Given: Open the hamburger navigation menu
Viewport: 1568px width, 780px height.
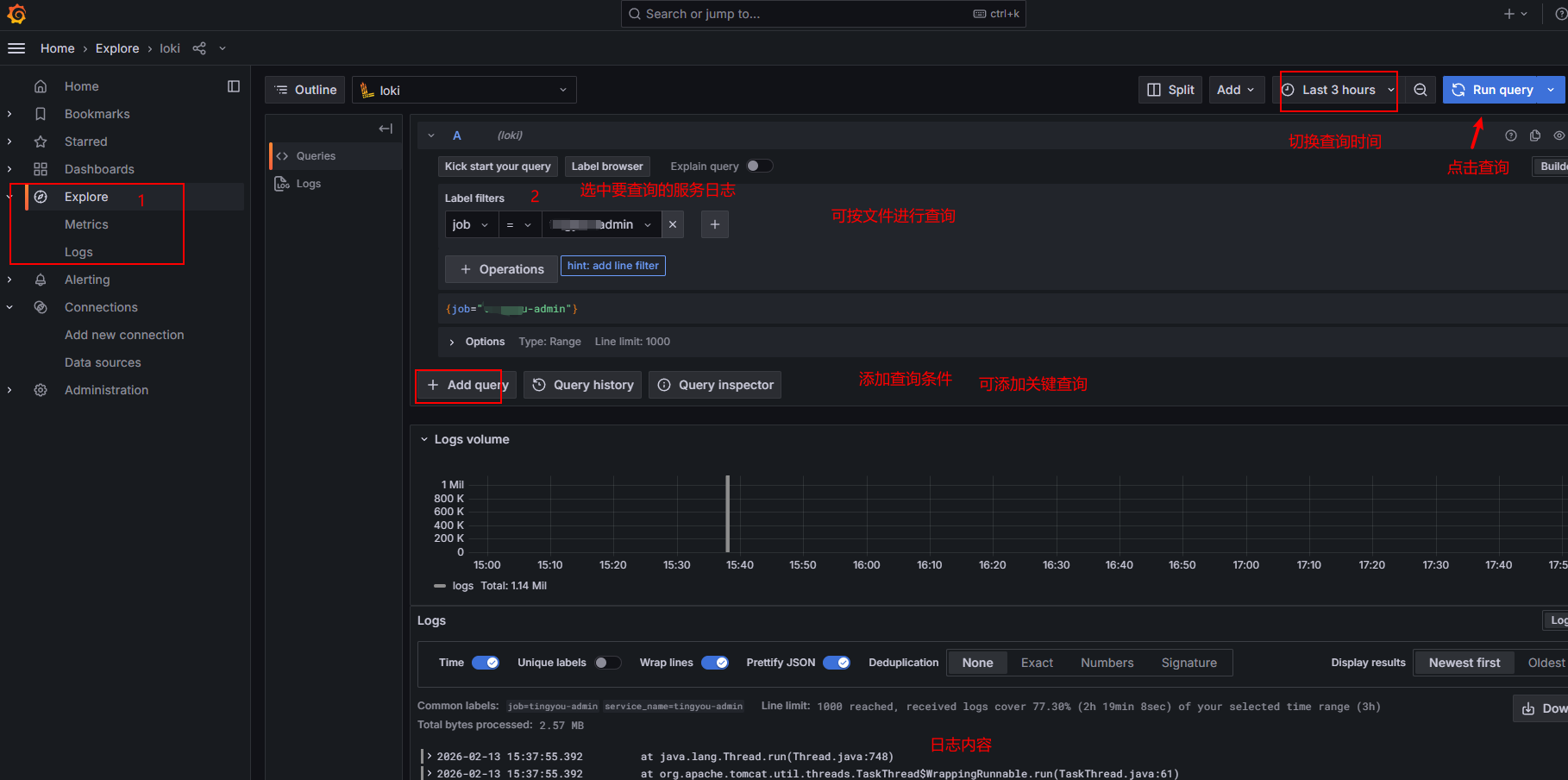Looking at the screenshot, I should click(16, 48).
